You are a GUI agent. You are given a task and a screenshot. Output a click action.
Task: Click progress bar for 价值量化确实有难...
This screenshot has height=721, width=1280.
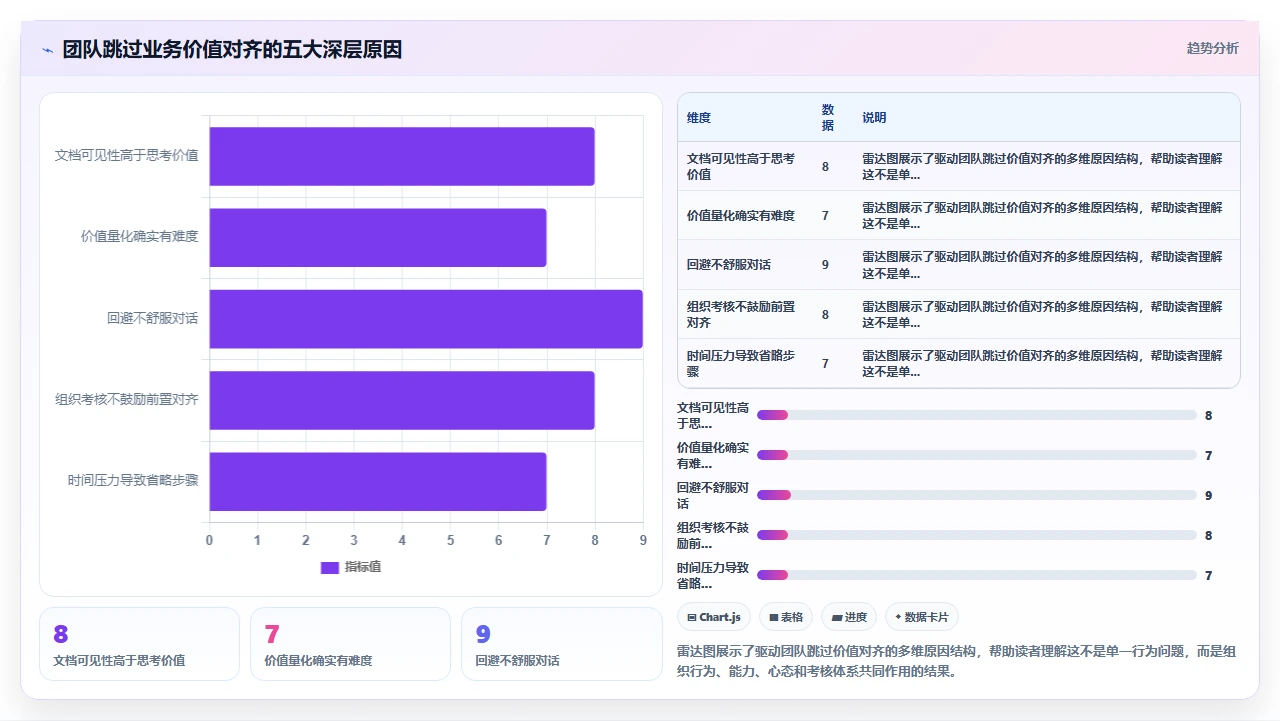click(977, 455)
